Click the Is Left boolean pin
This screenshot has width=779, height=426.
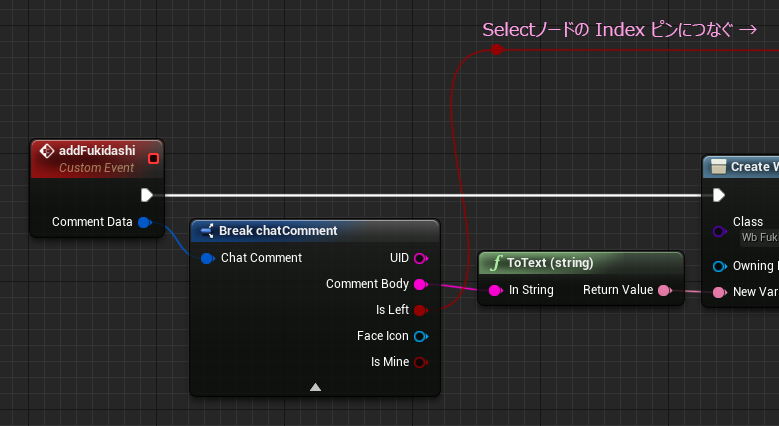[x=420, y=310]
